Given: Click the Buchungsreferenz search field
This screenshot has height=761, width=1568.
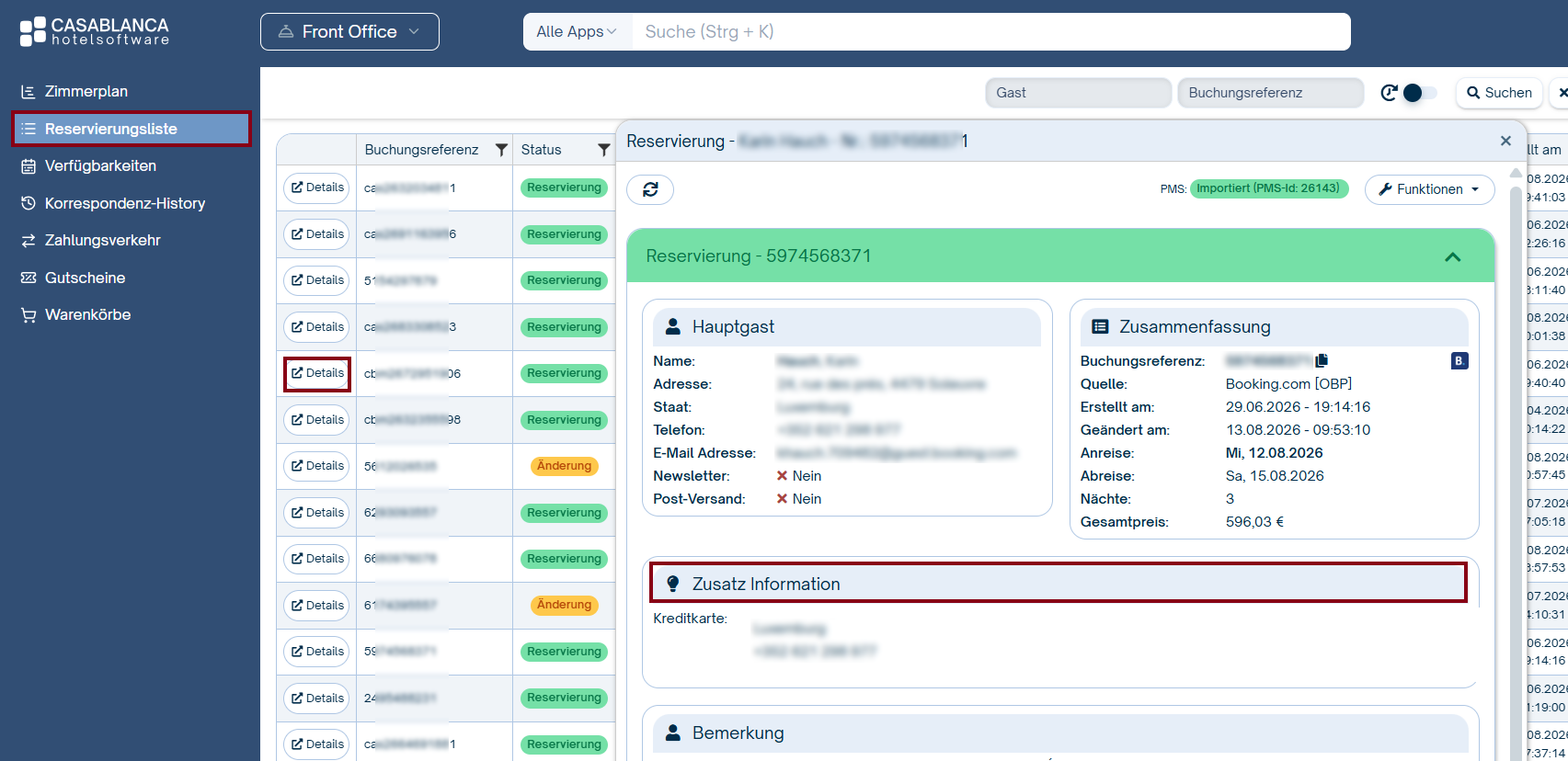Looking at the screenshot, I should coord(1270,93).
